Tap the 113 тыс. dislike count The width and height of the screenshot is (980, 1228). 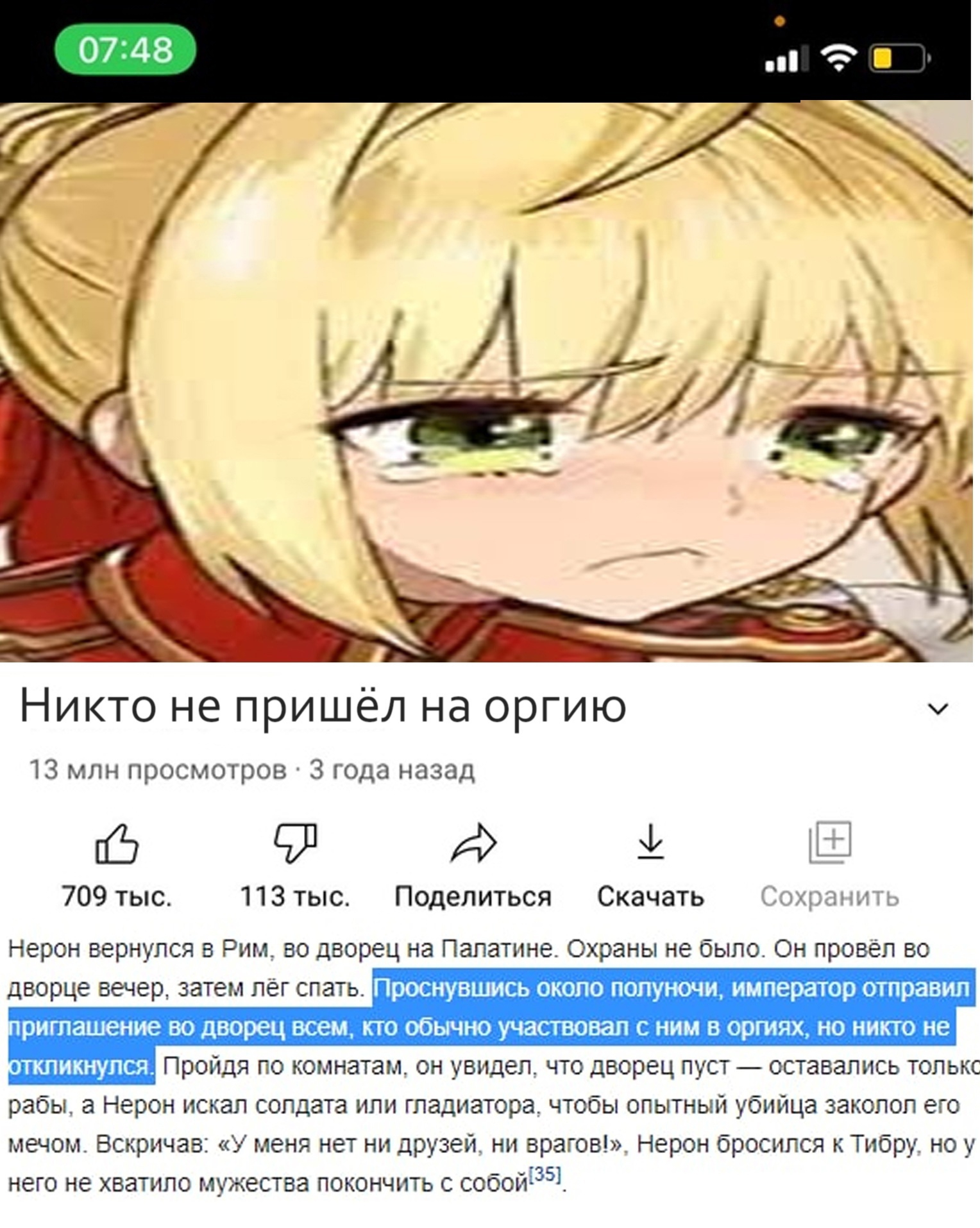pyautogui.click(x=295, y=896)
